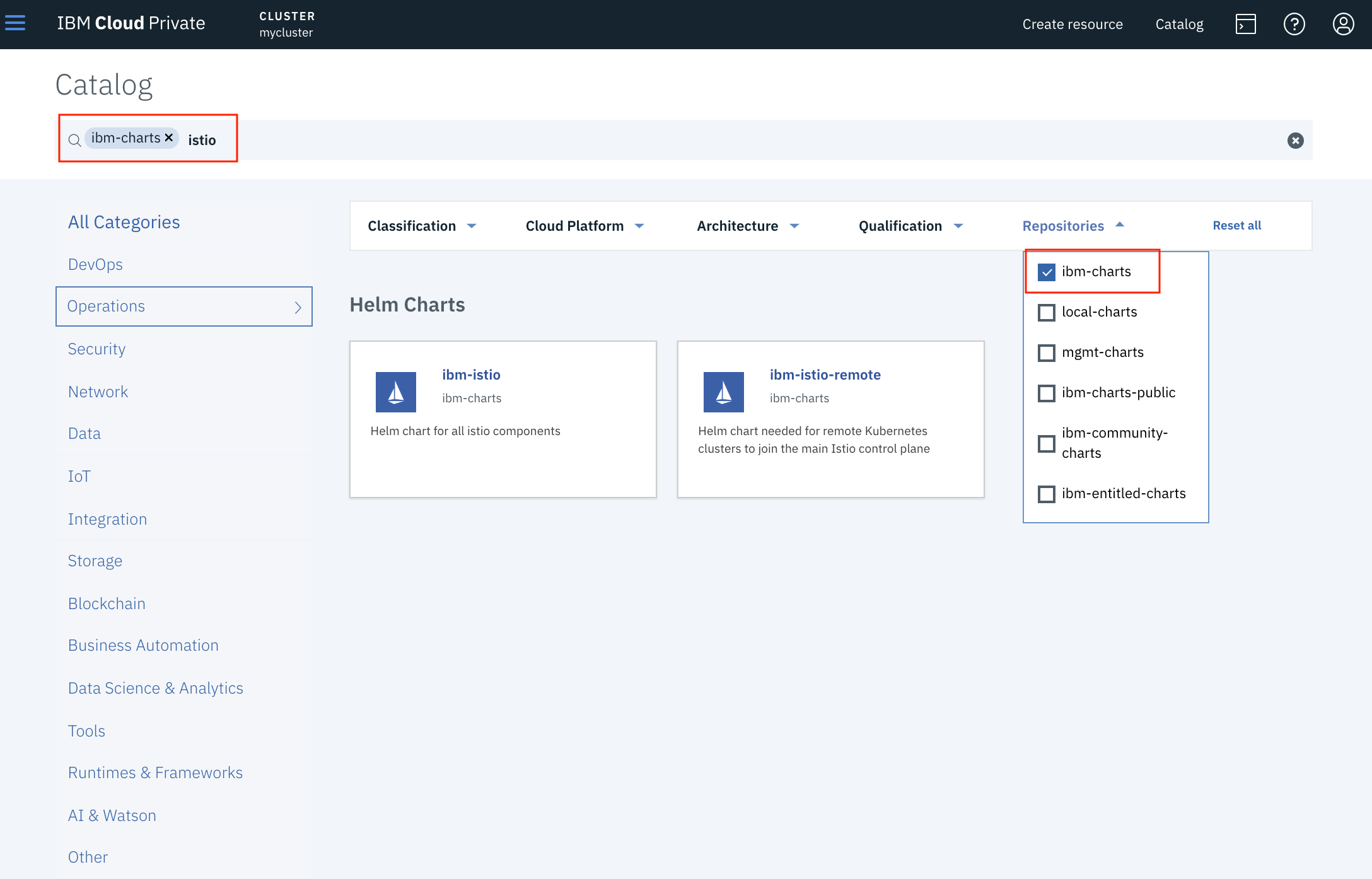Clear the search field with the X icon
1372x879 pixels.
(x=1296, y=141)
